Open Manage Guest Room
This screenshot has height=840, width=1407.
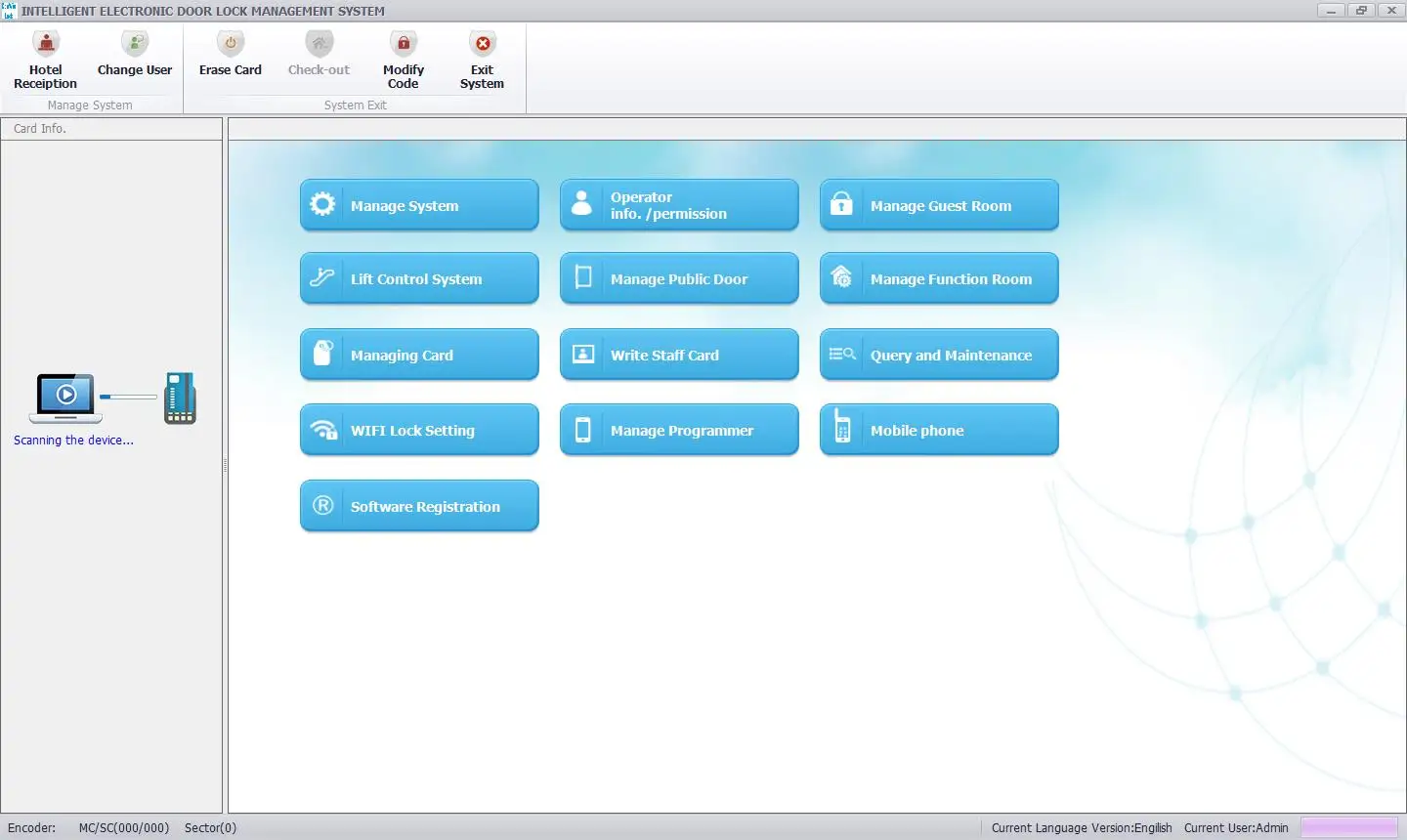point(939,205)
